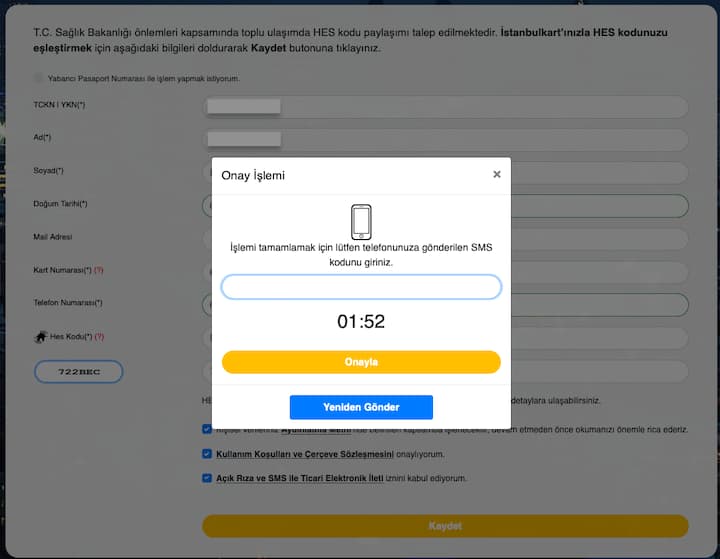Click the Kaydet save button
Screen dimensions: 720x559
click(445, 526)
